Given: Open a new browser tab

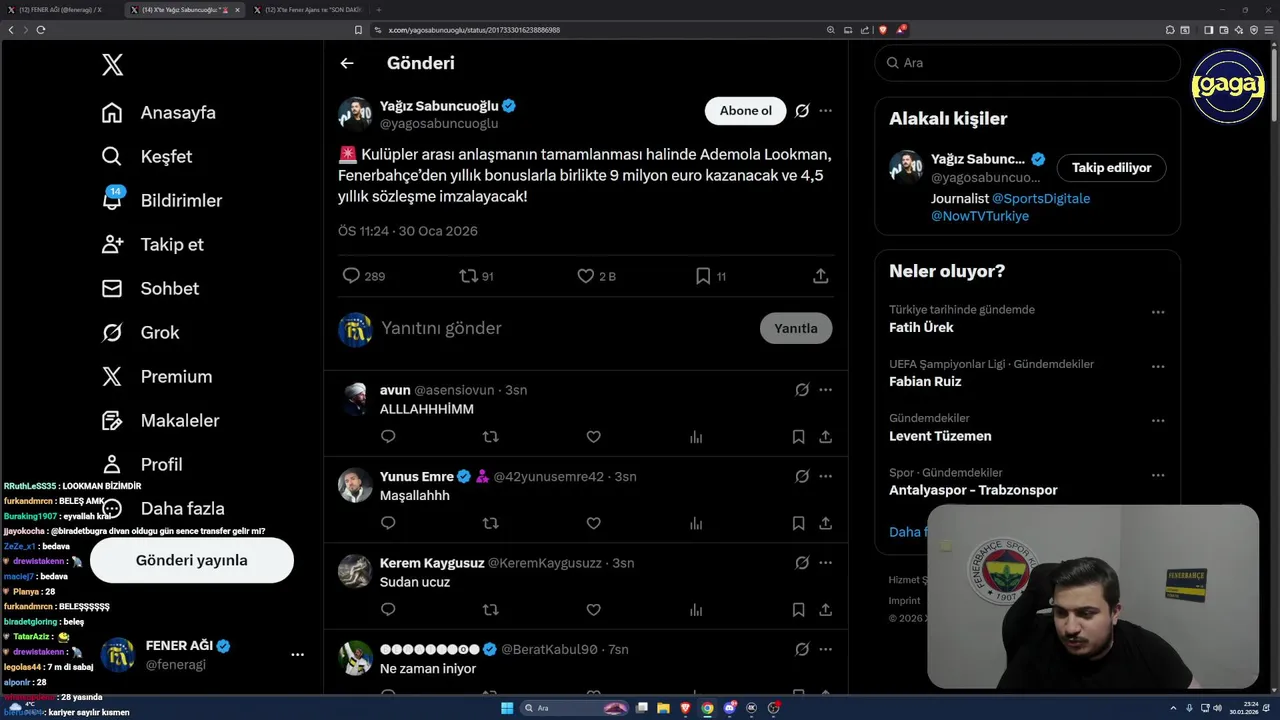Looking at the screenshot, I should tap(378, 10).
